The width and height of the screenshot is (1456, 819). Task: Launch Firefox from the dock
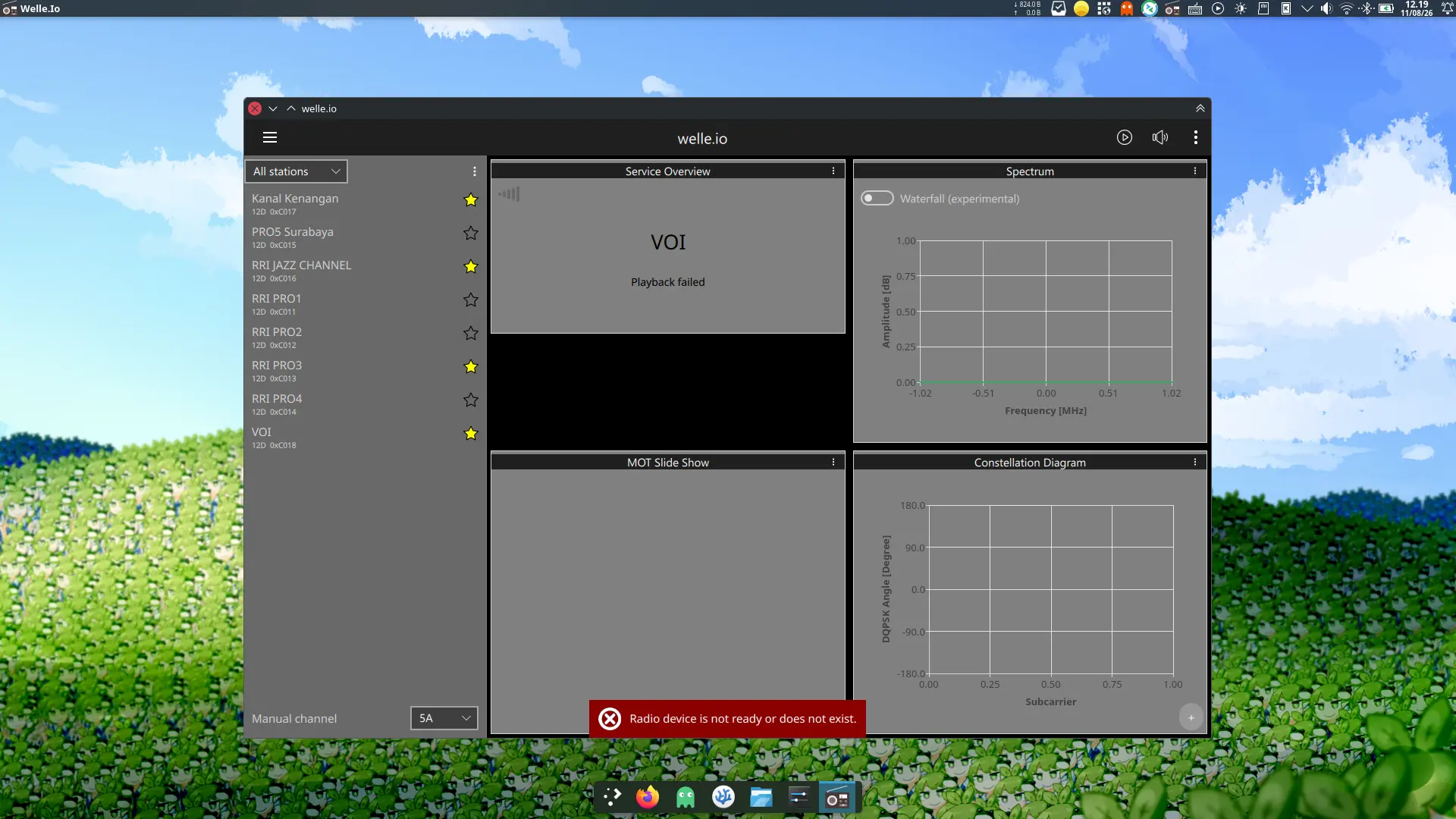point(648,797)
